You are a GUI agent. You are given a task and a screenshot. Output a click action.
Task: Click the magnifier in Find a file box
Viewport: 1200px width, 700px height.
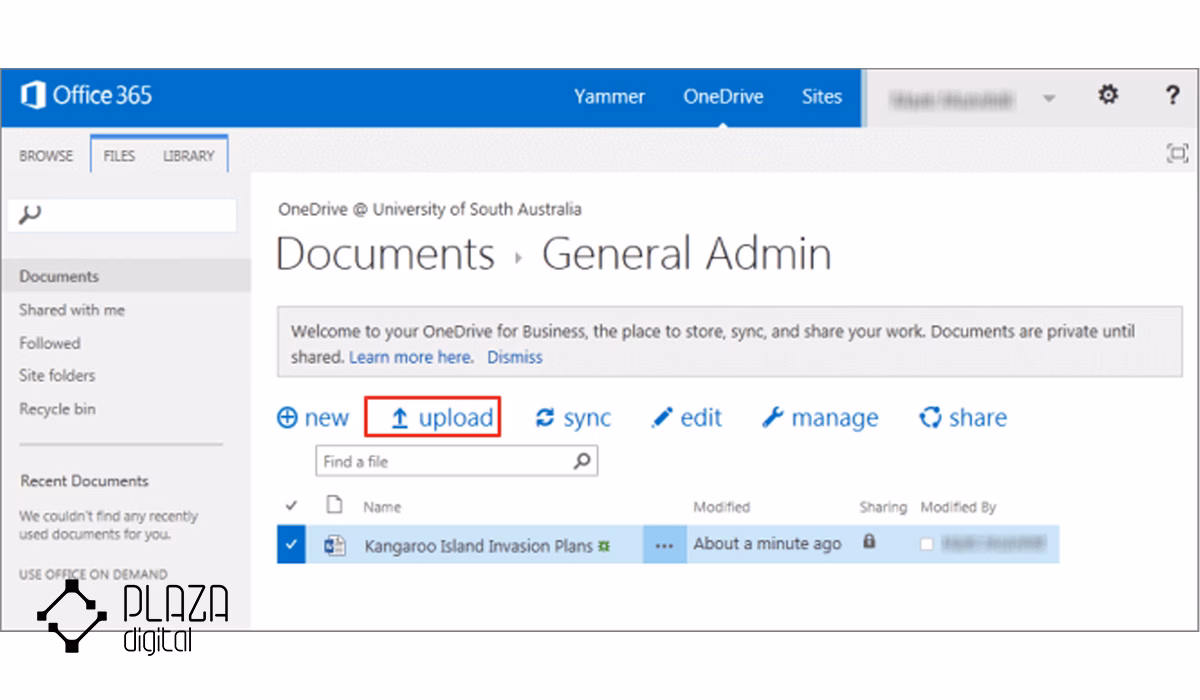pyautogui.click(x=582, y=461)
